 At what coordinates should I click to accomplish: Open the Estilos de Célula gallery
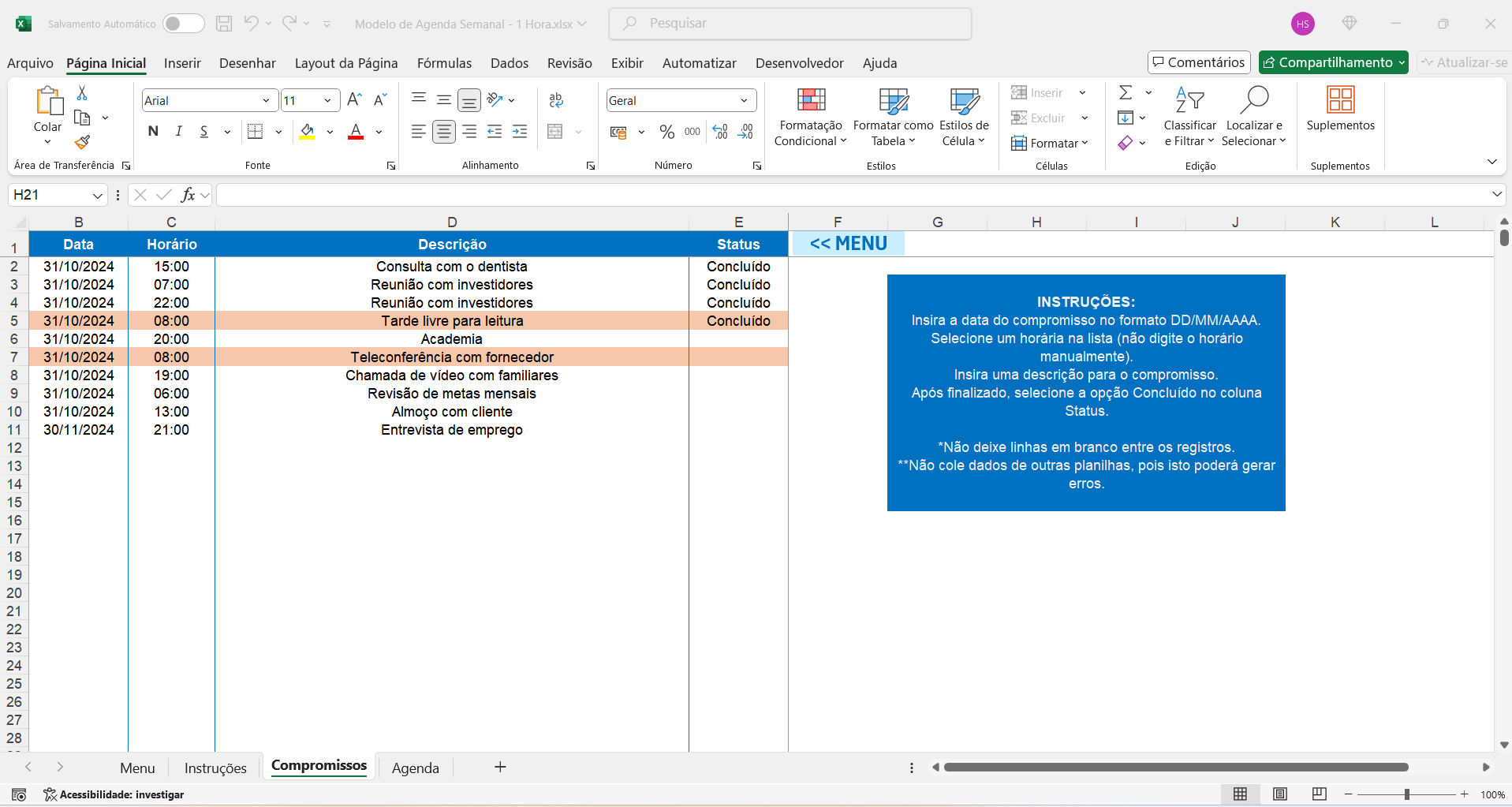click(964, 117)
